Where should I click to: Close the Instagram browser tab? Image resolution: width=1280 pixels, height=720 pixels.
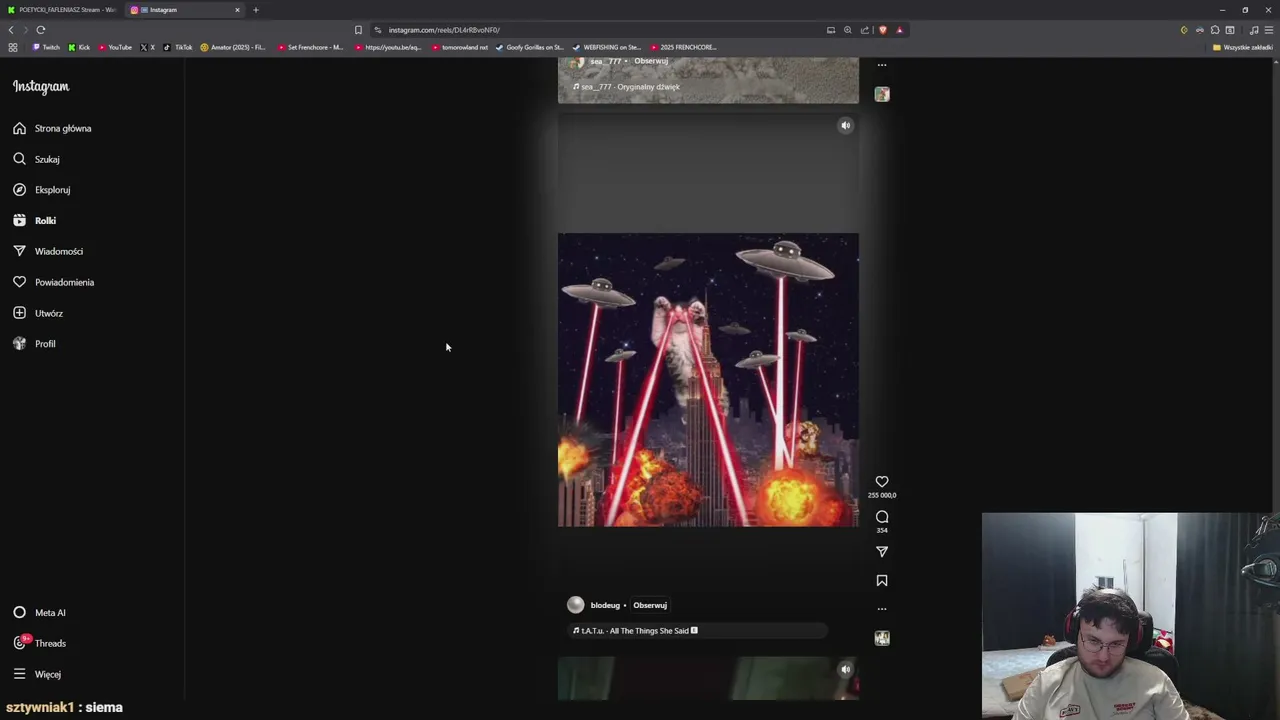[237, 10]
